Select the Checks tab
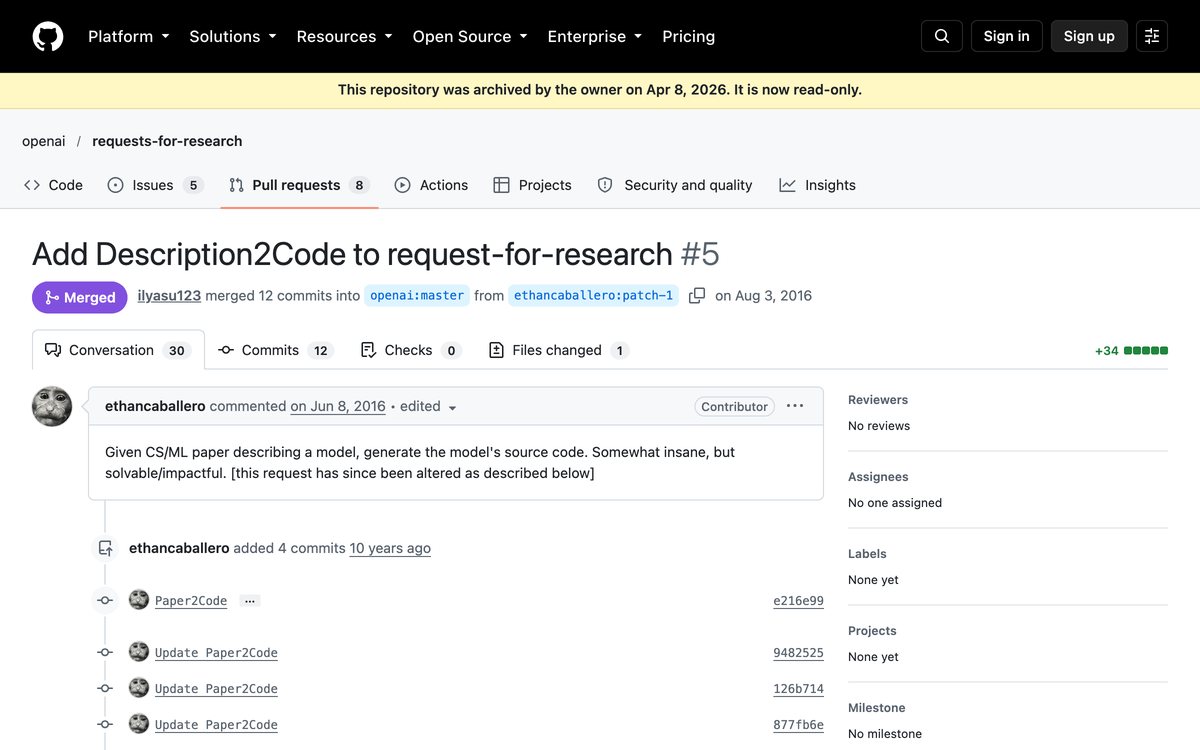 (410, 350)
